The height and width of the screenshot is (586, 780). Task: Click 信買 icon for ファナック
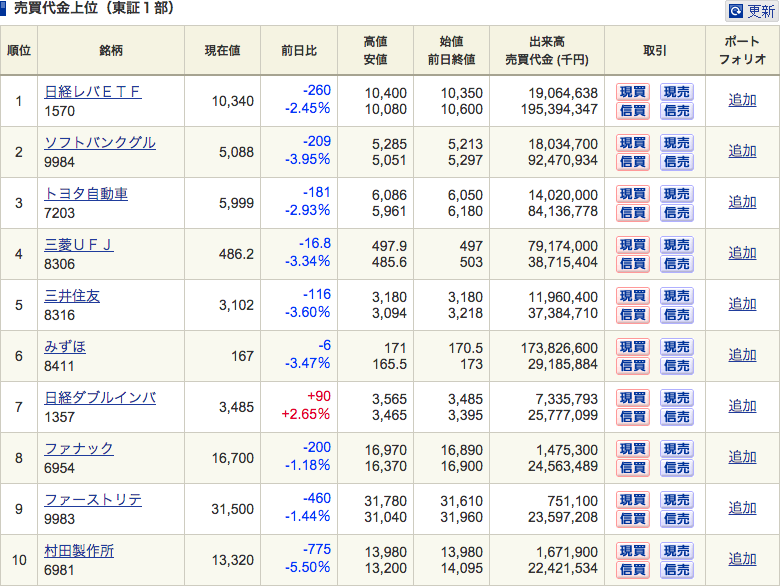point(632,468)
